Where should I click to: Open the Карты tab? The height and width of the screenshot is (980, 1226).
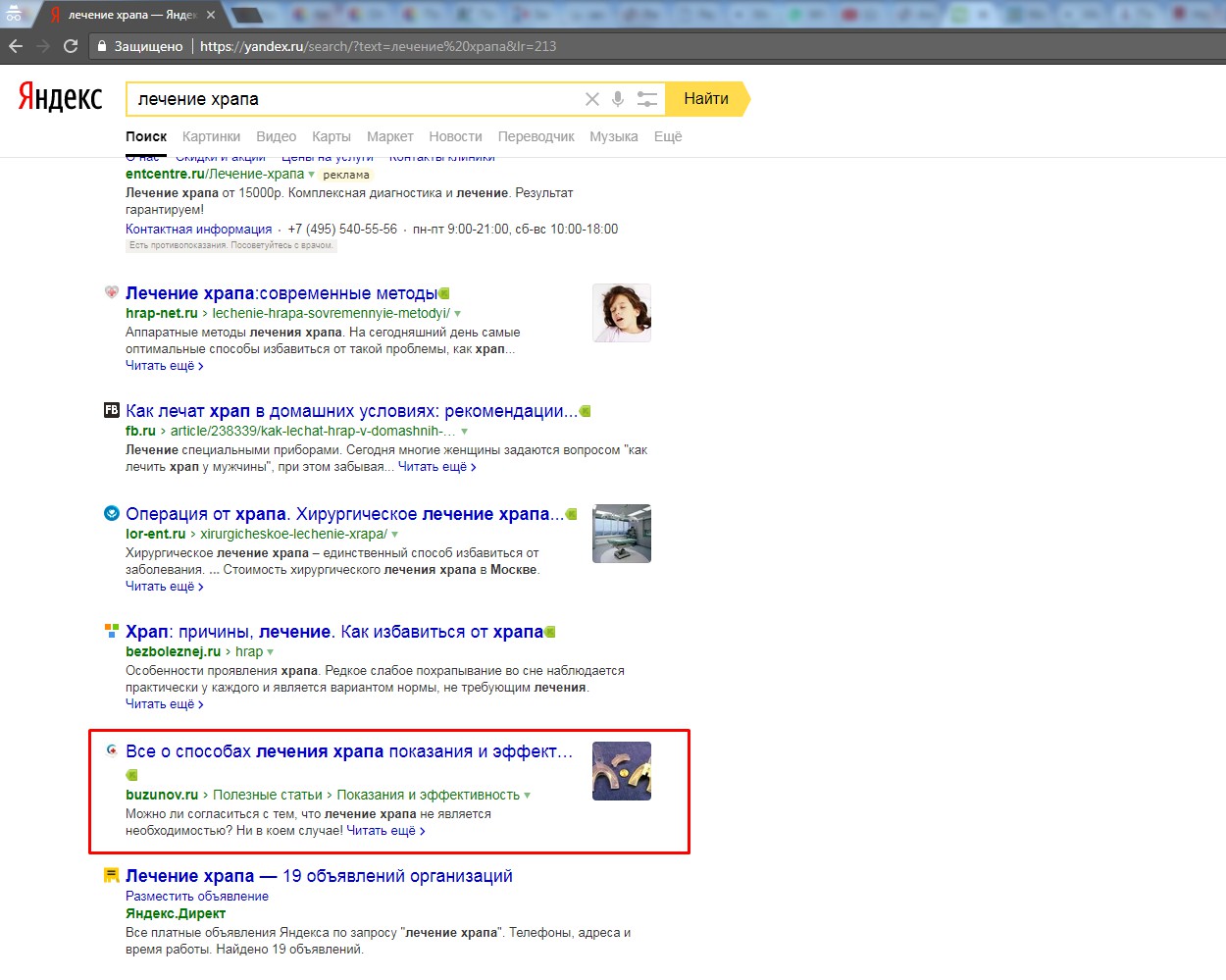pos(332,136)
